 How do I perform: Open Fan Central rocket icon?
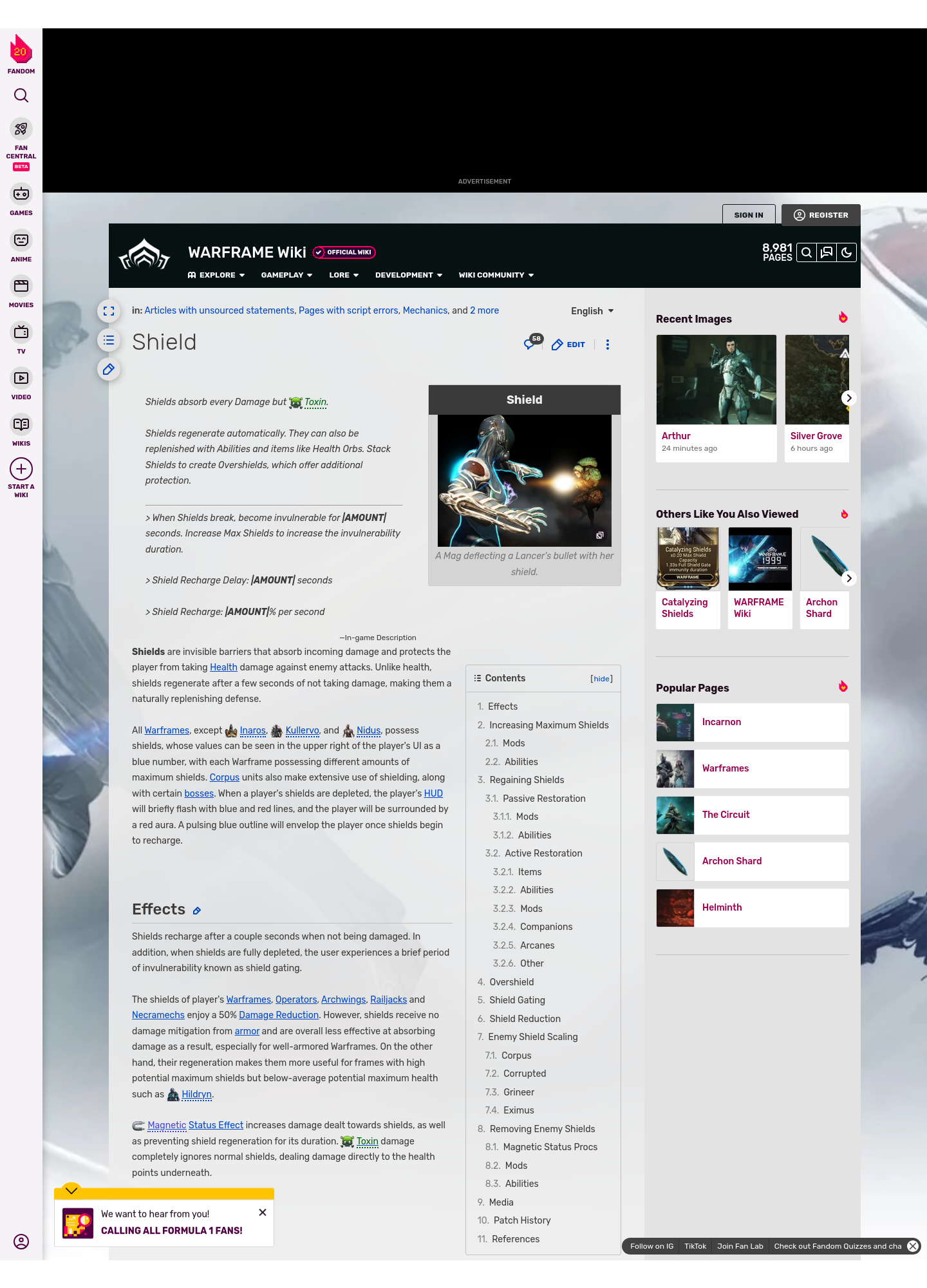click(x=21, y=129)
